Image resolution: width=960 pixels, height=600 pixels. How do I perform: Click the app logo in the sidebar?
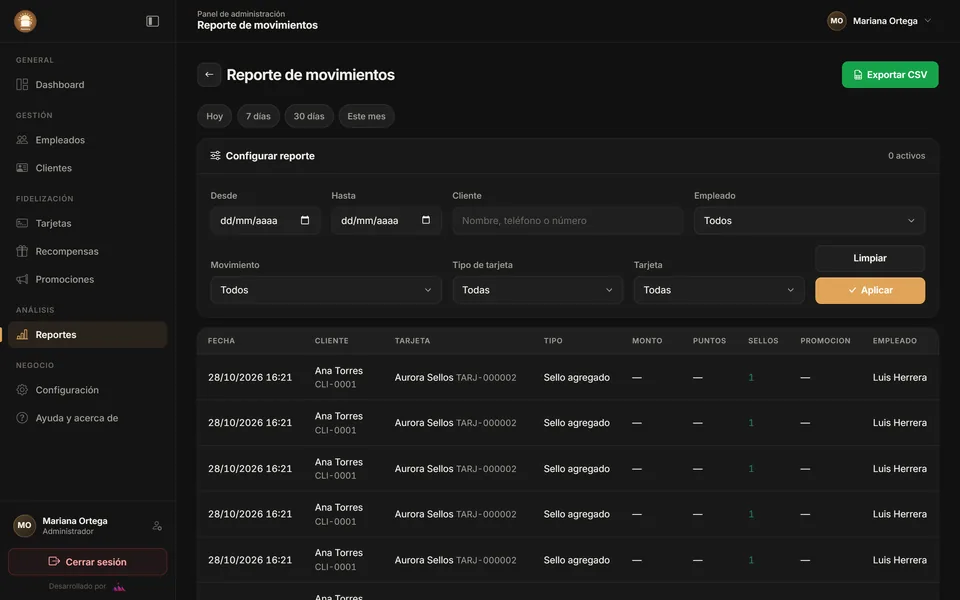pyautogui.click(x=25, y=21)
